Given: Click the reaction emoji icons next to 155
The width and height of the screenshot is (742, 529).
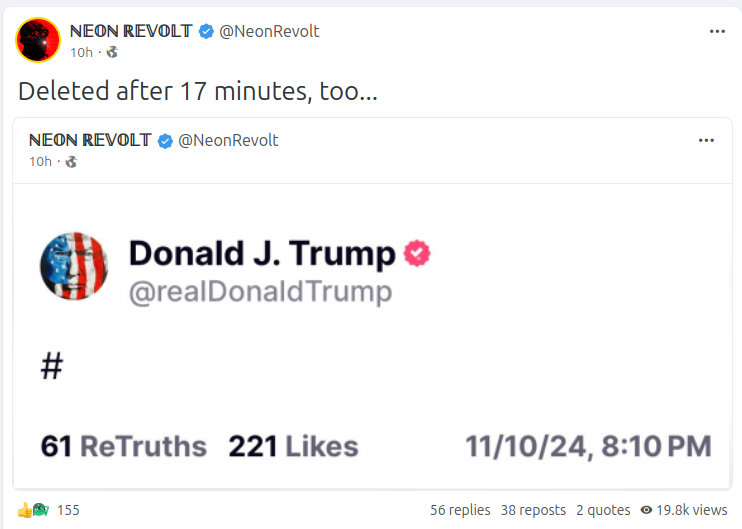Looking at the screenshot, I should point(33,510).
